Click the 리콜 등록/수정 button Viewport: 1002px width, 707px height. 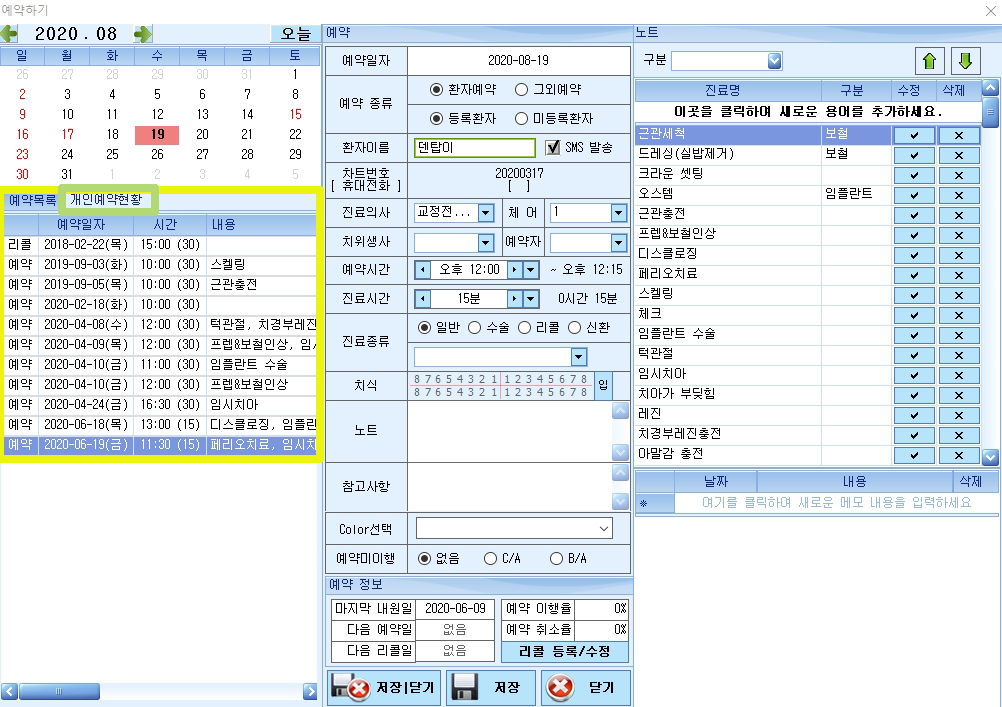point(565,651)
